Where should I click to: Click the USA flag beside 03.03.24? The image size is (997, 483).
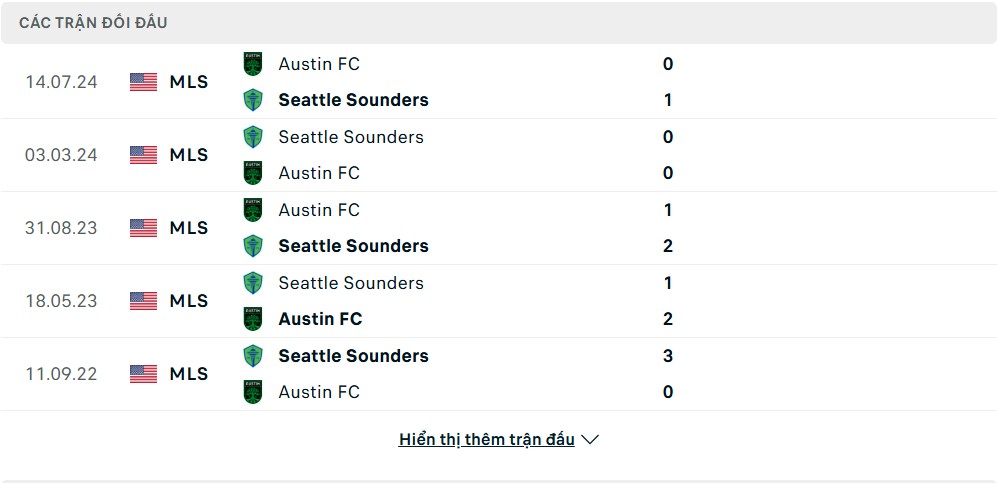pos(144,155)
